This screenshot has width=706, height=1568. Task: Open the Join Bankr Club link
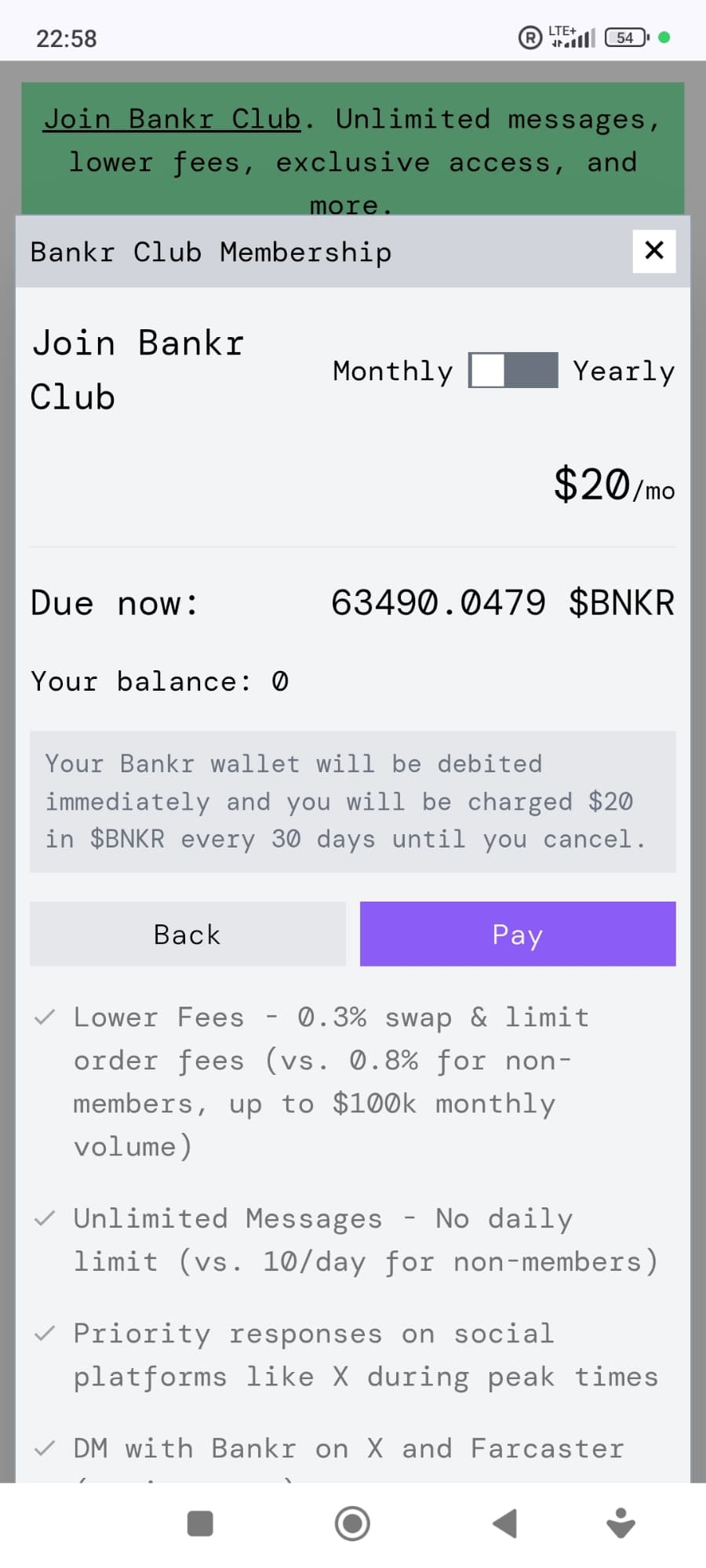click(172, 119)
